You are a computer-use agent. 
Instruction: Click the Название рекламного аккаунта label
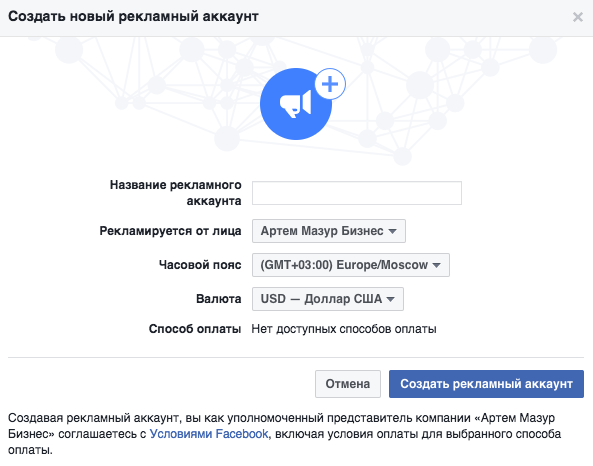(x=175, y=193)
